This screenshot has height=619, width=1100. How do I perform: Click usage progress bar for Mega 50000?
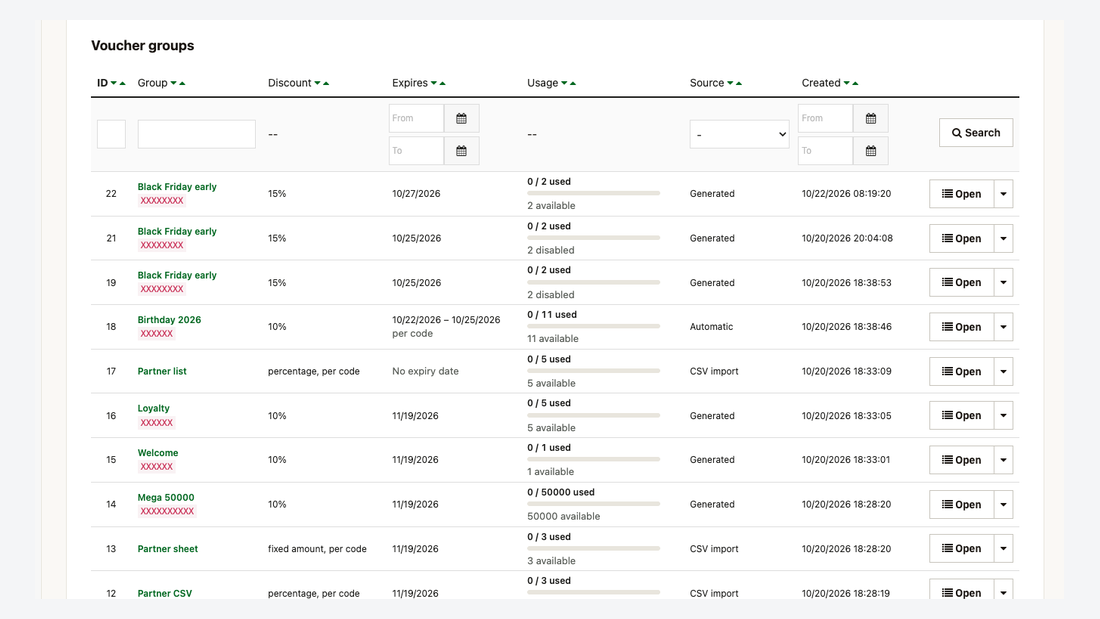click(593, 504)
